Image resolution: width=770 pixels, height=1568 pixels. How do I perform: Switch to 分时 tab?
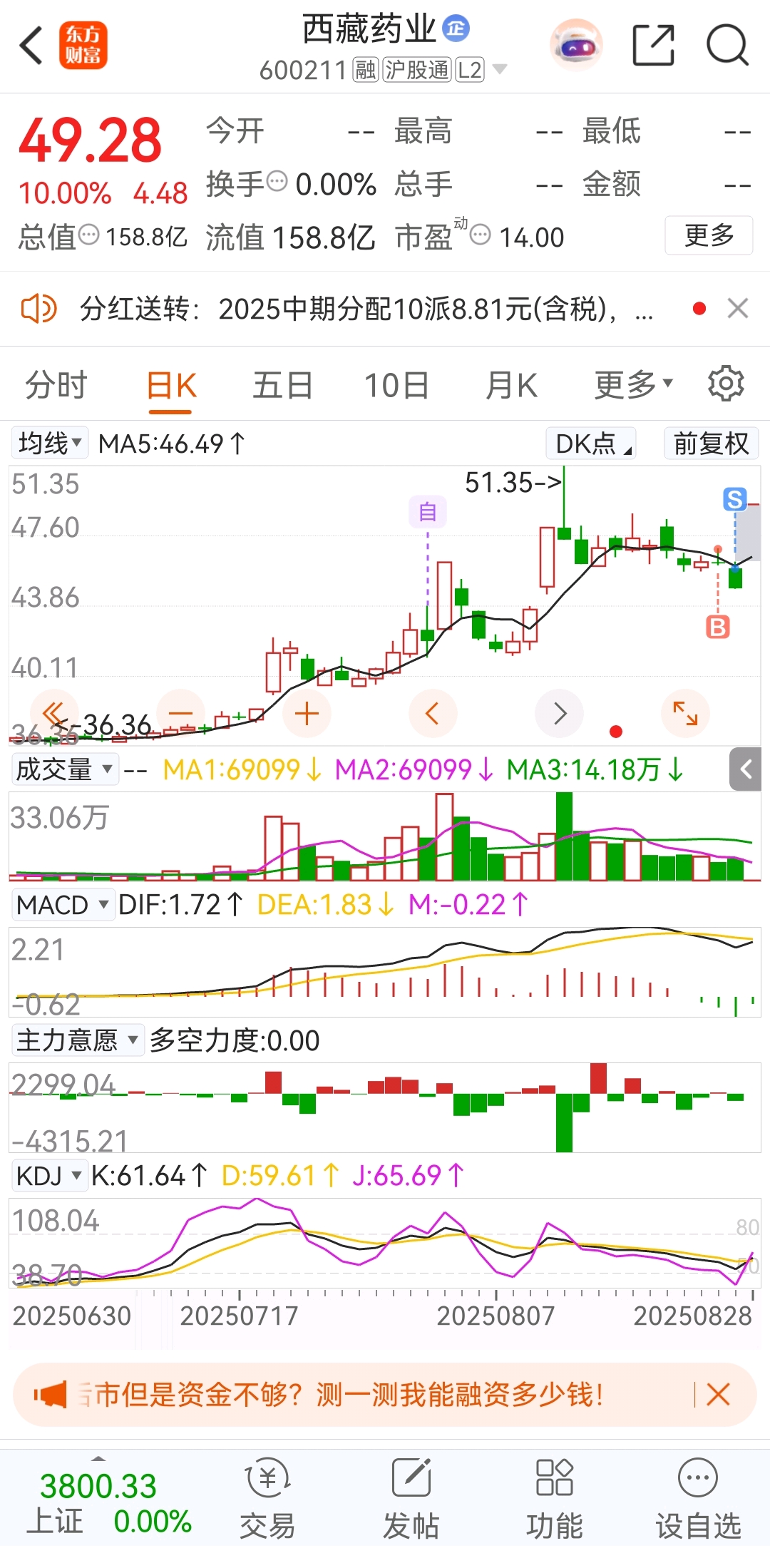coord(56,384)
